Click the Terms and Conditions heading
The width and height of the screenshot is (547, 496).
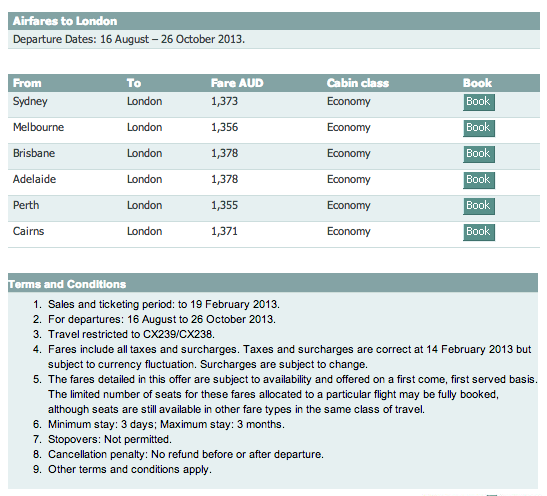[67, 284]
